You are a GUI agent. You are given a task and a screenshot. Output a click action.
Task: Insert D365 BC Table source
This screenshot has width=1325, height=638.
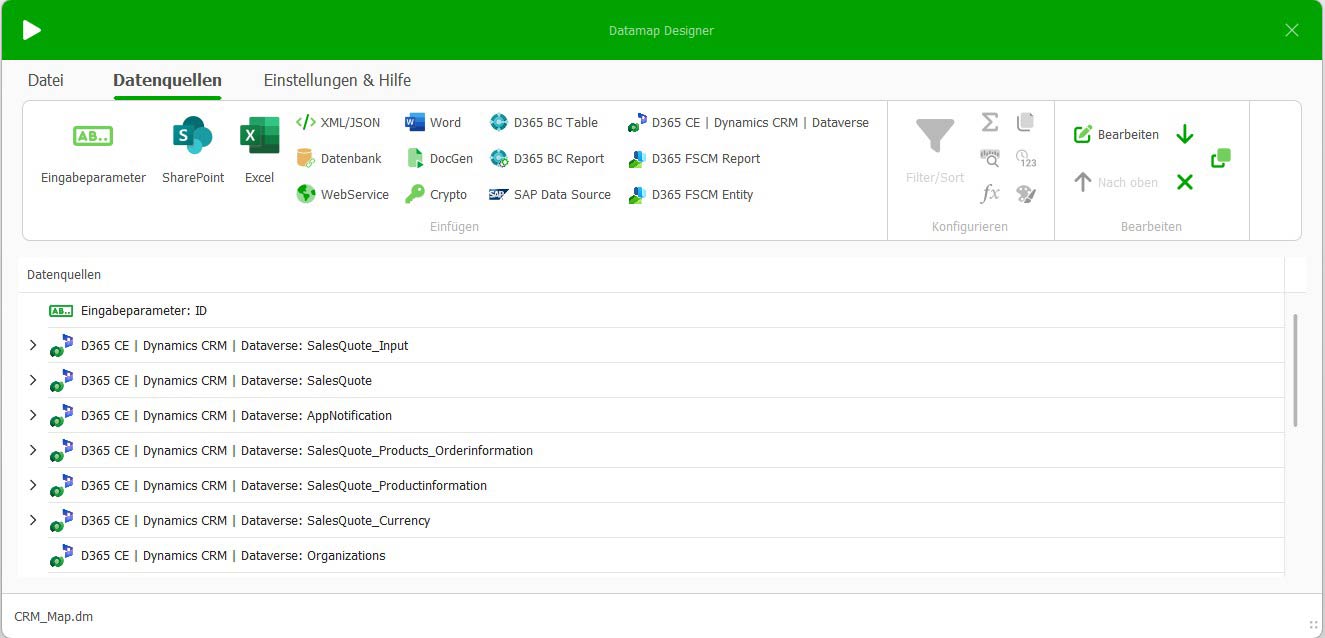coord(544,123)
